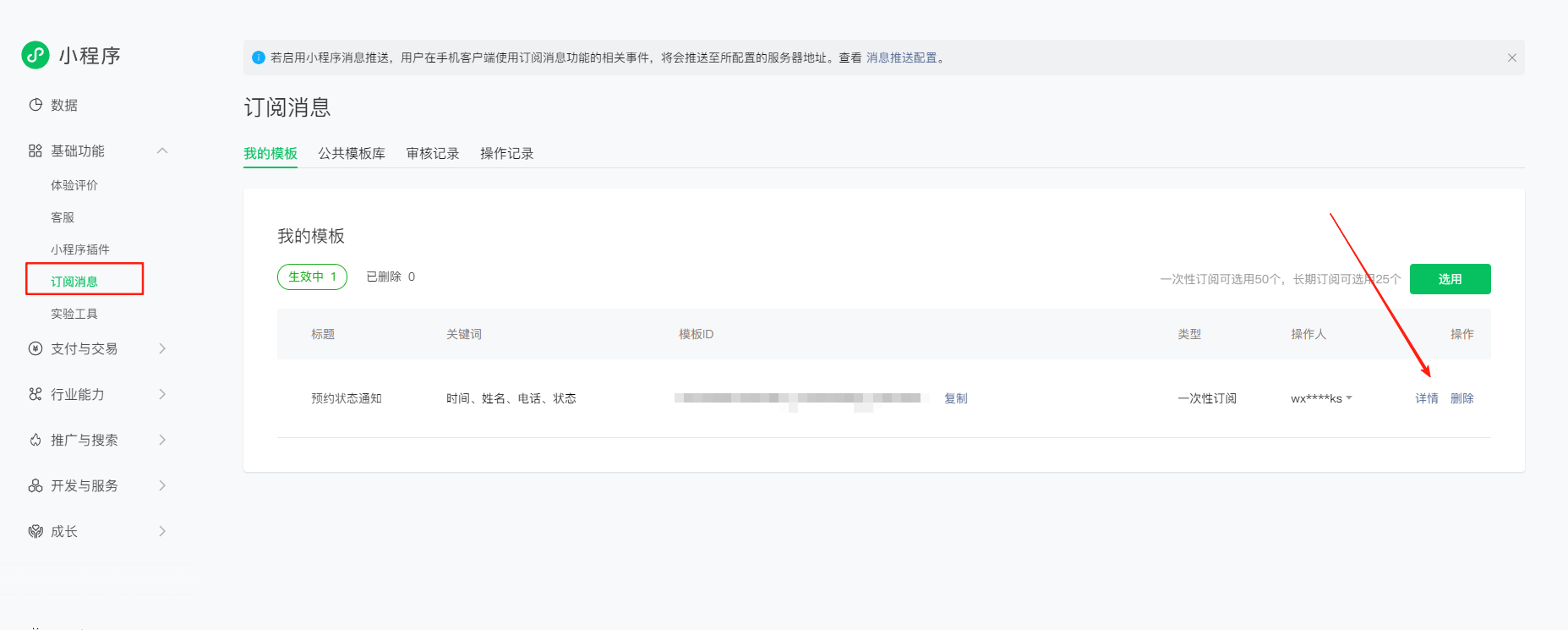
Task: Switch to 我的模板 tab
Action: coord(270,153)
